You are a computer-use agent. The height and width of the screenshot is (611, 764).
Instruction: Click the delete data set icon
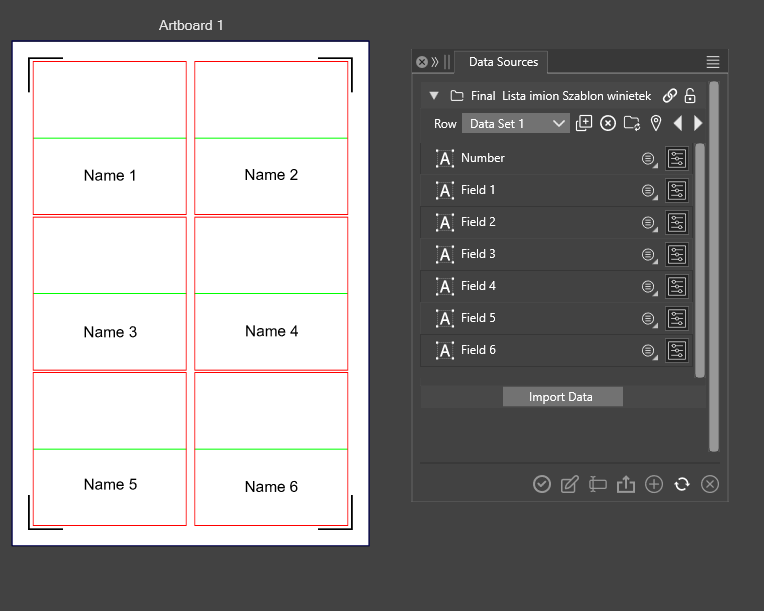pos(607,123)
